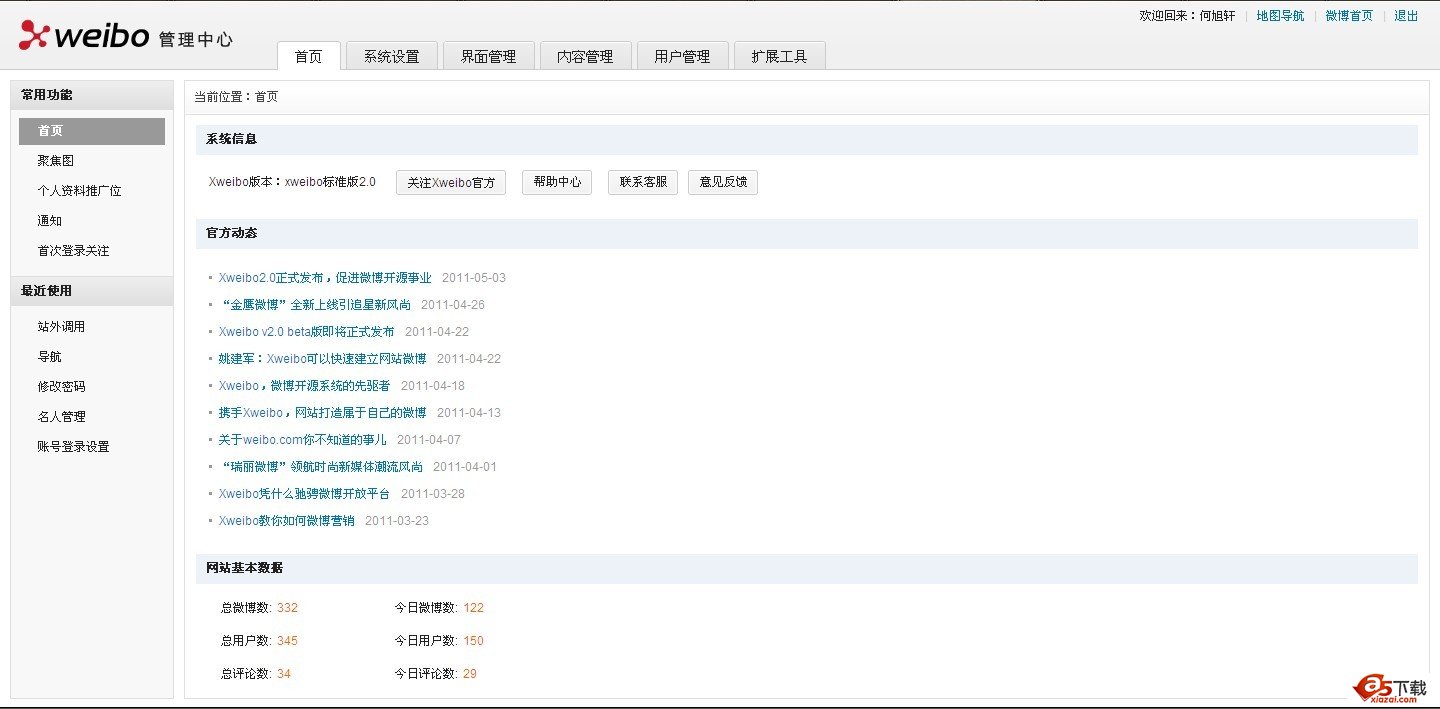Open the 内容管理 tab
The width and height of the screenshot is (1440, 709).
585,56
